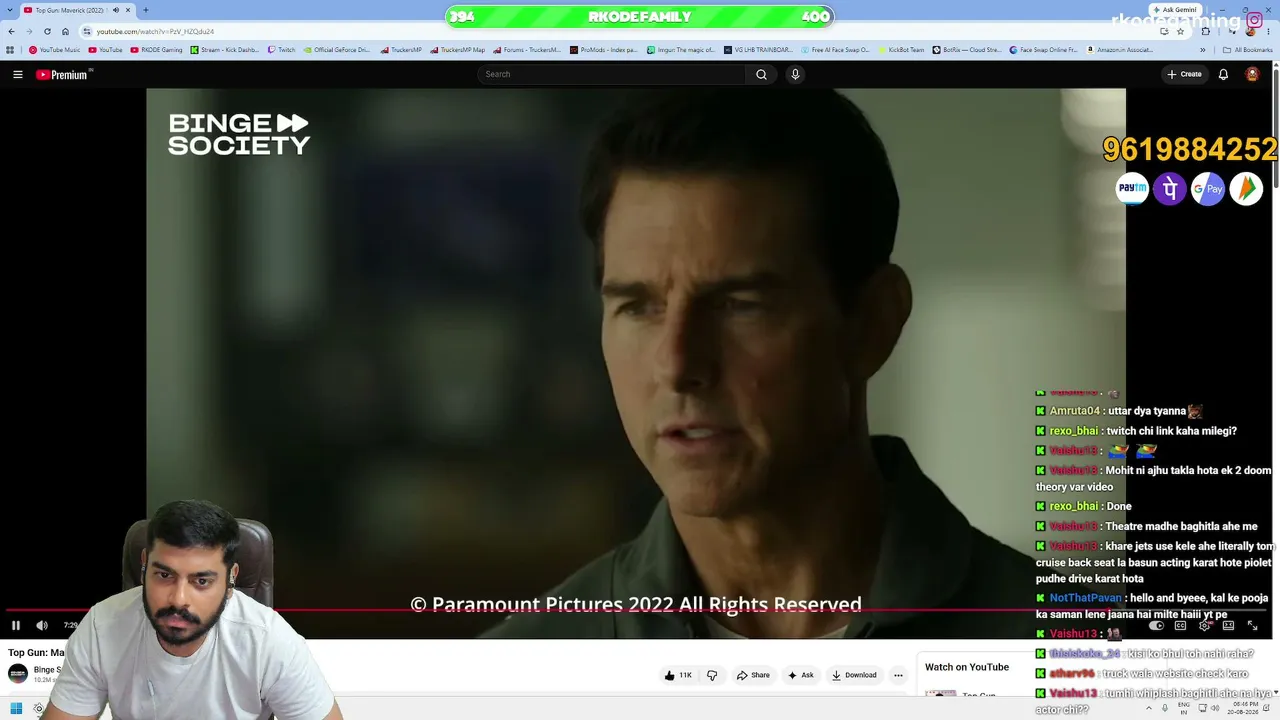Bookmark this page with the star
This screenshot has width=1280, height=720.
tap(1180, 31)
